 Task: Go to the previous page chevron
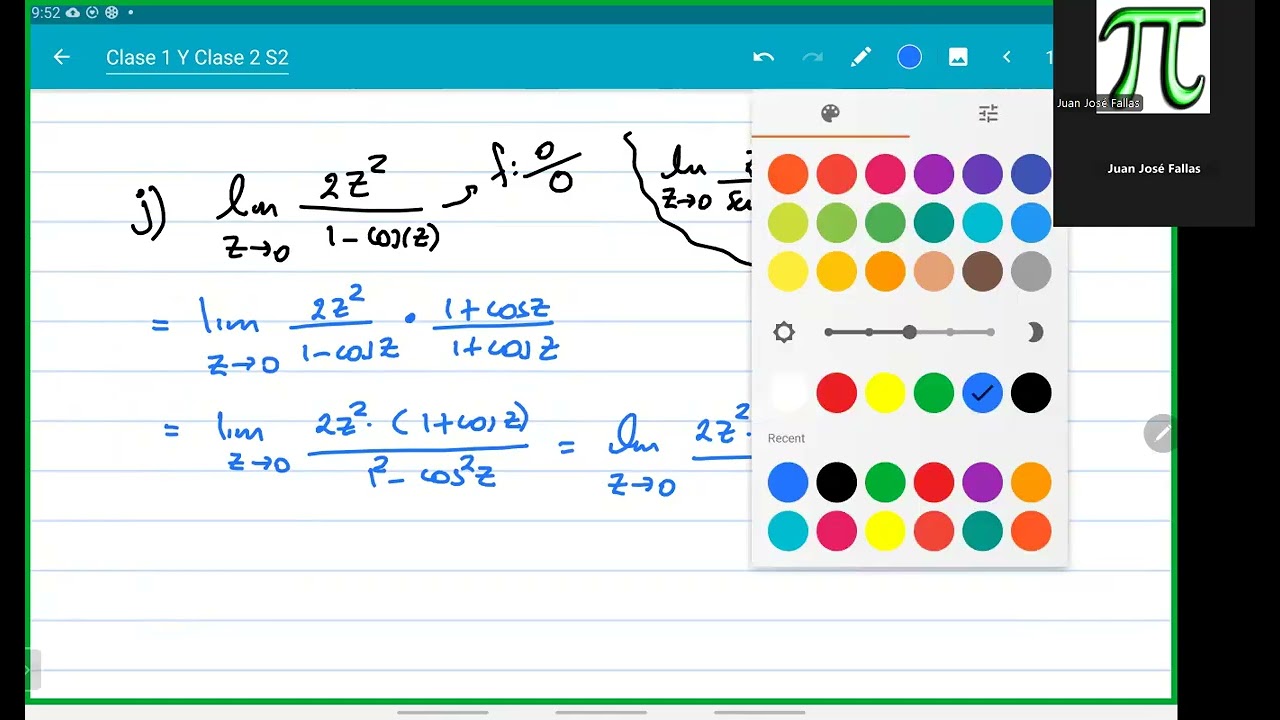[1007, 57]
